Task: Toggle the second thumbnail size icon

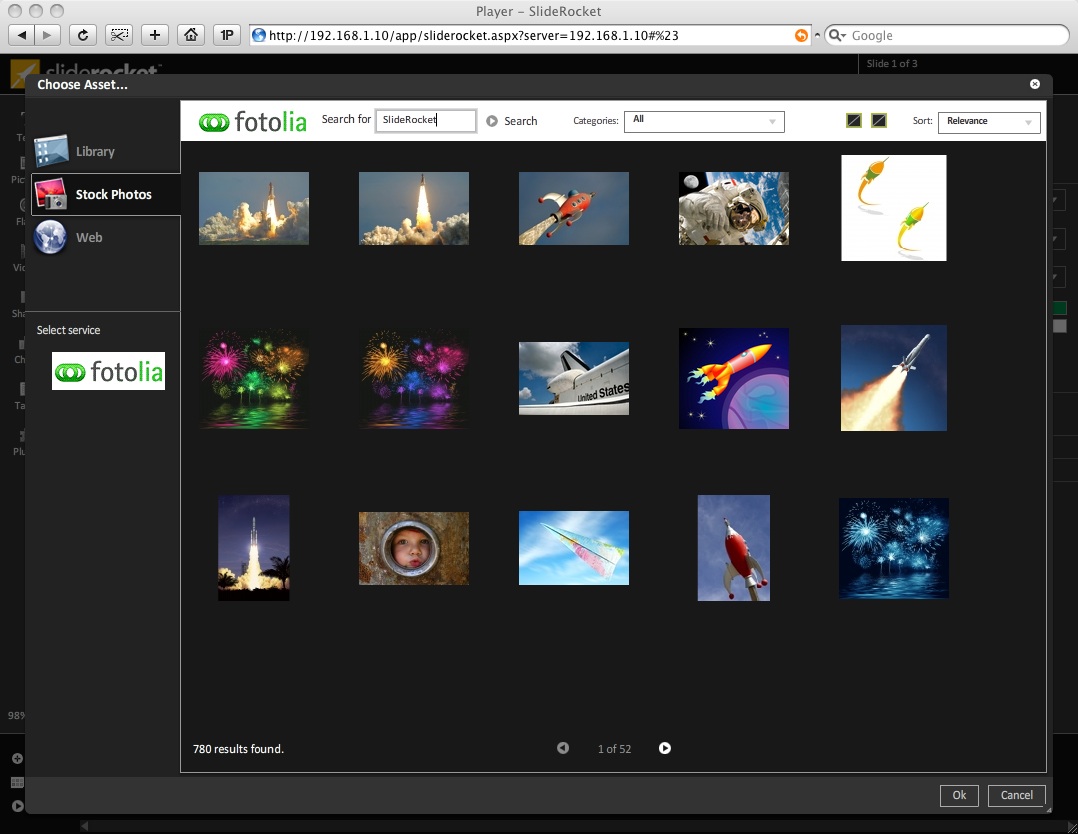Action: [879, 120]
